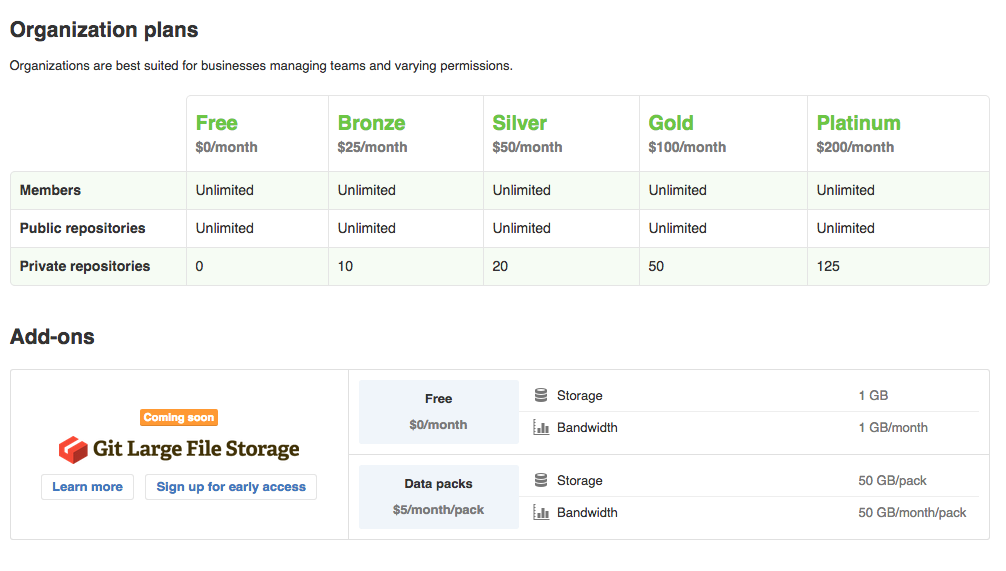Pick the Platinum plan heading
1006x571 pixels.
[x=858, y=123]
